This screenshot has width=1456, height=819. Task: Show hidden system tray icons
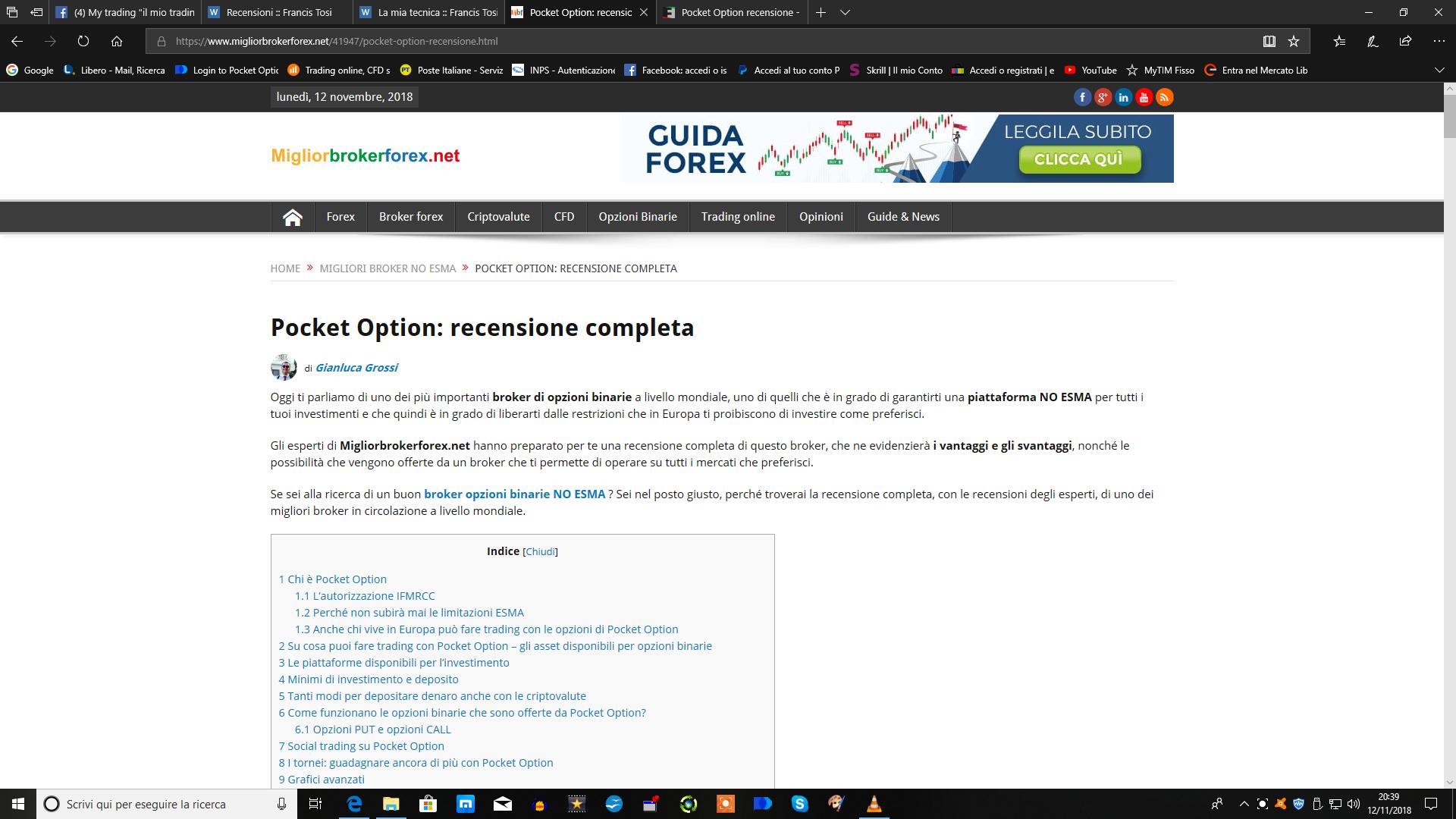pyautogui.click(x=1243, y=804)
